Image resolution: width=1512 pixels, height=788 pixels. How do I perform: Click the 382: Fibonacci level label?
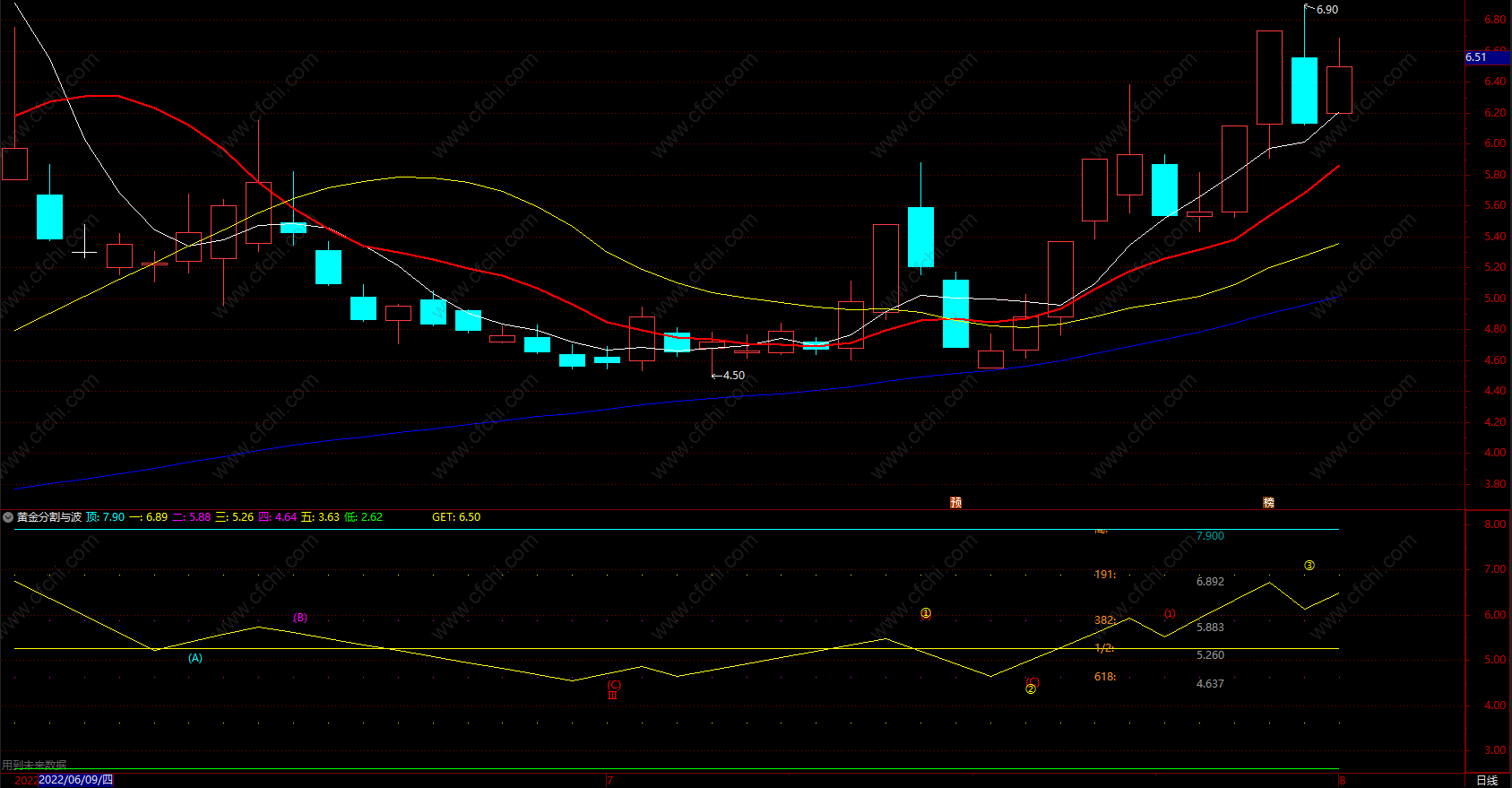pos(1105,620)
